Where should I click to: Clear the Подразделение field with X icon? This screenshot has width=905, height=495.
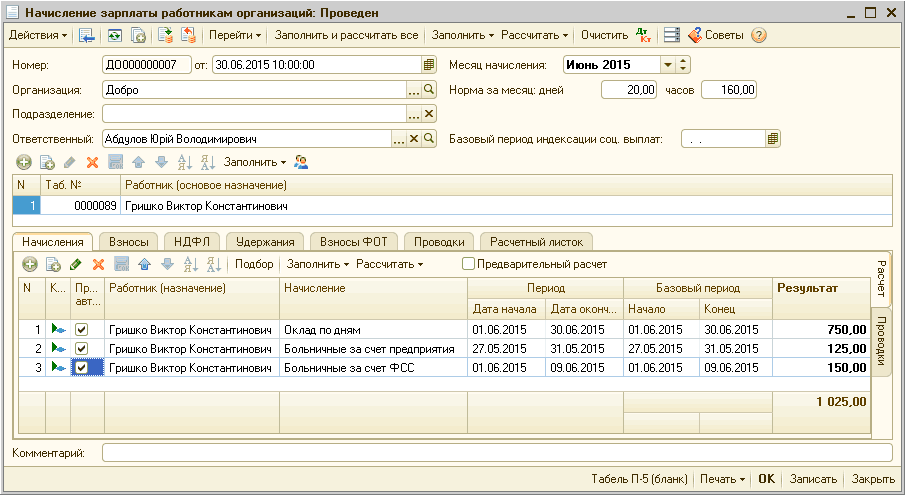[429, 114]
